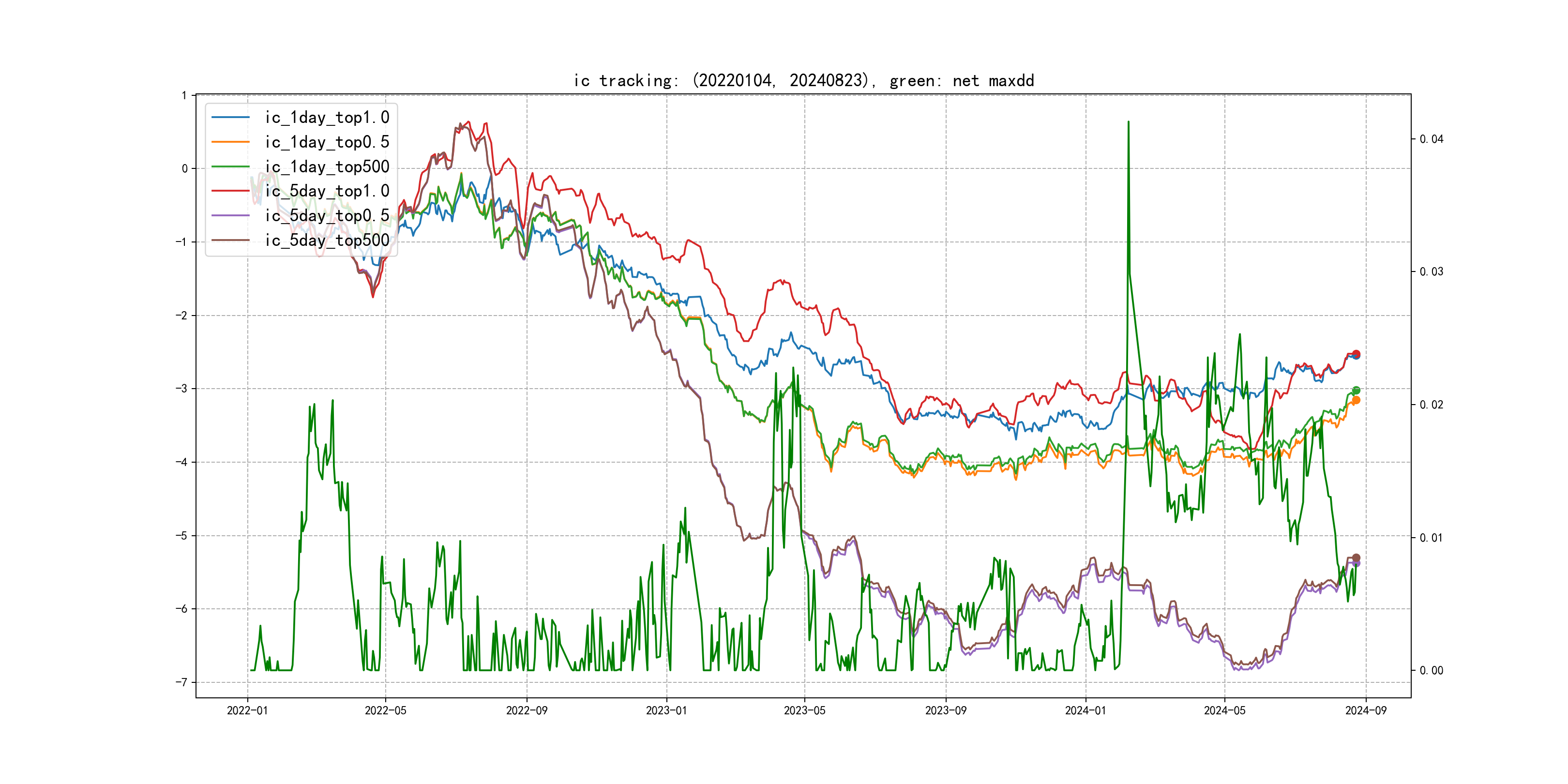Click the ic_1day_top0.5 legend label
1568x784 pixels.
[327, 142]
